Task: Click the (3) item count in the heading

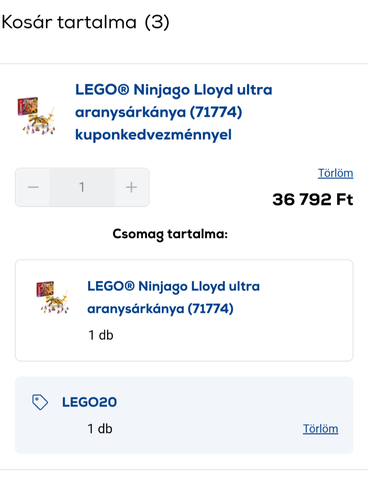Action: [157, 22]
